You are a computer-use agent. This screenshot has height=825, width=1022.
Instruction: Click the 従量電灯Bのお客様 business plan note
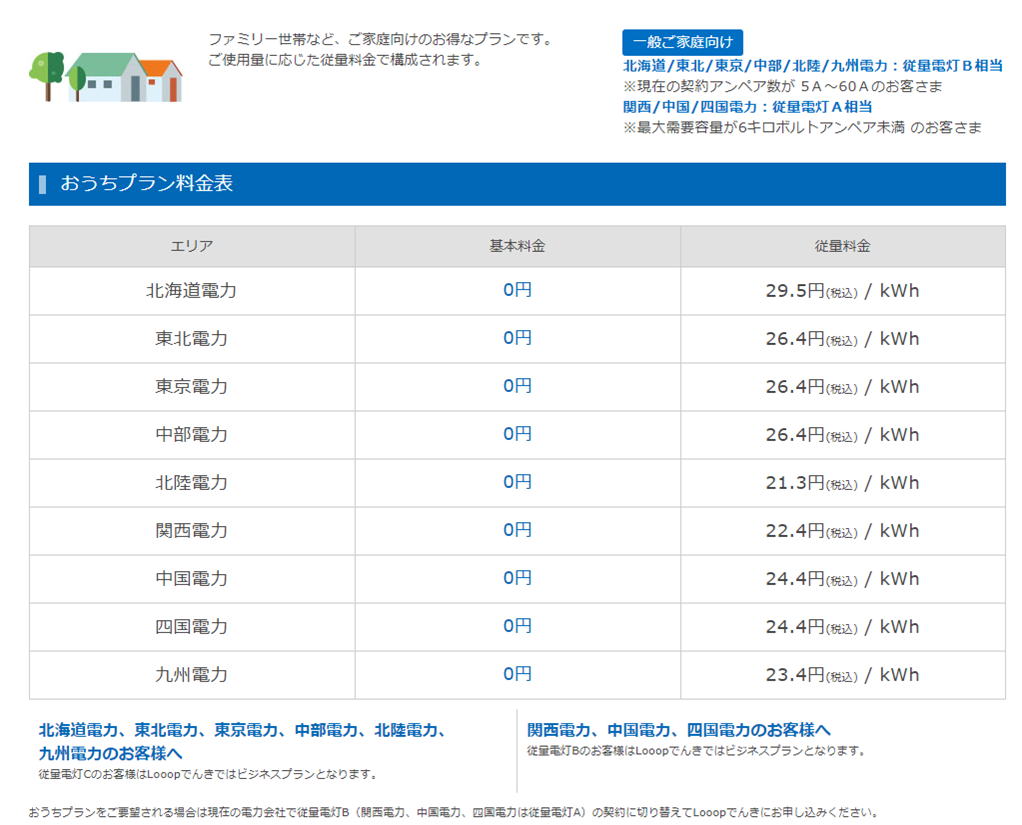click(697, 751)
